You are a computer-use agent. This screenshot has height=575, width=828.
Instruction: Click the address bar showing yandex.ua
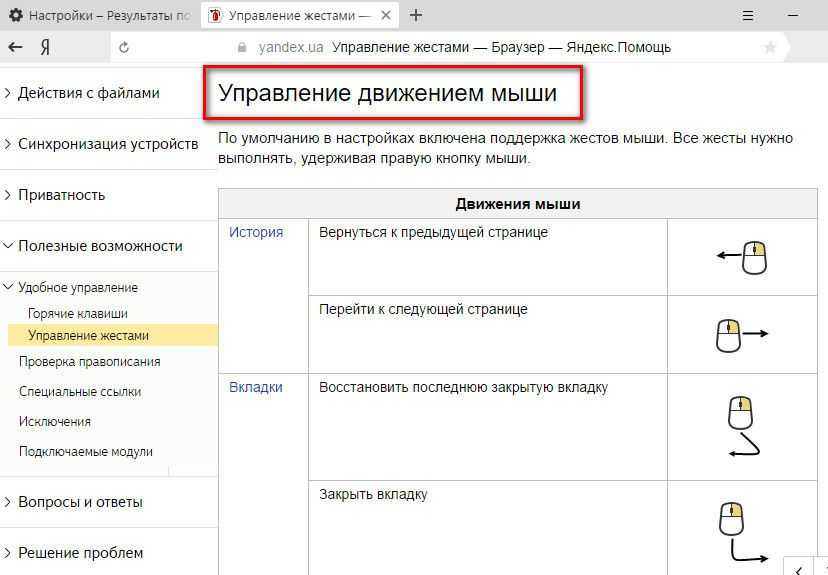(500, 47)
